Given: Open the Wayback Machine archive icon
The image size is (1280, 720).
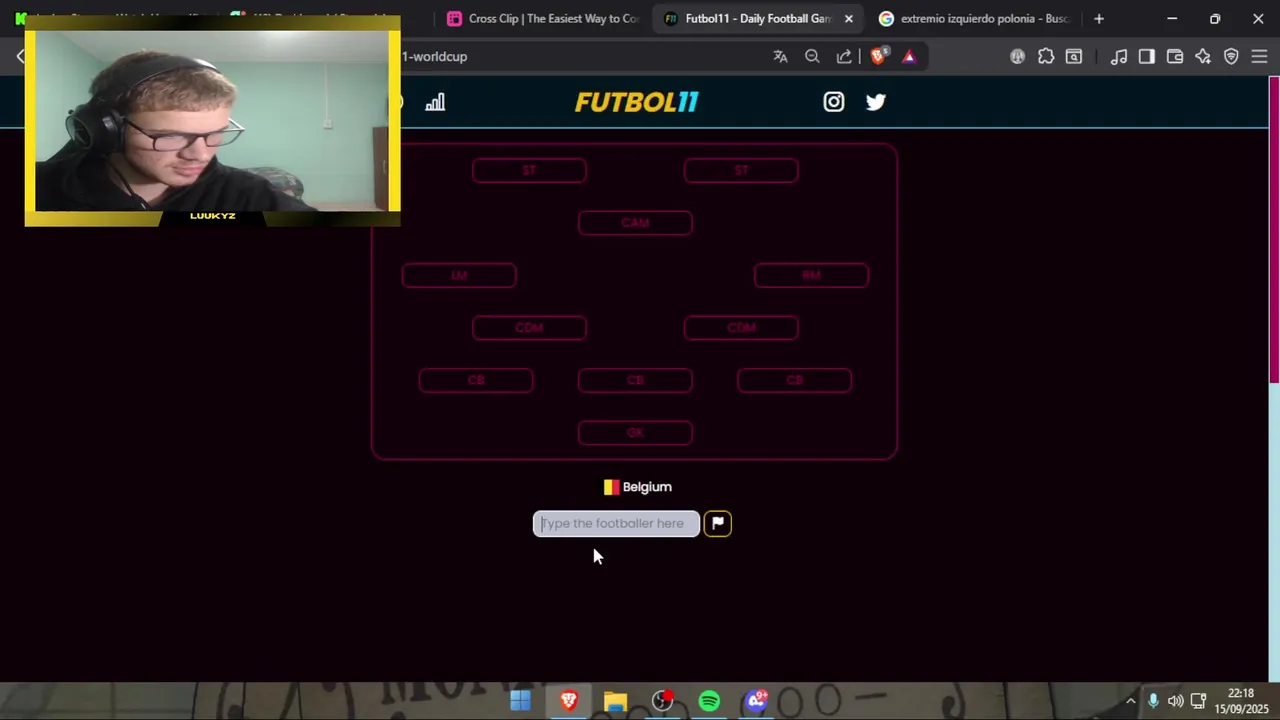Looking at the screenshot, I should point(1074,57).
